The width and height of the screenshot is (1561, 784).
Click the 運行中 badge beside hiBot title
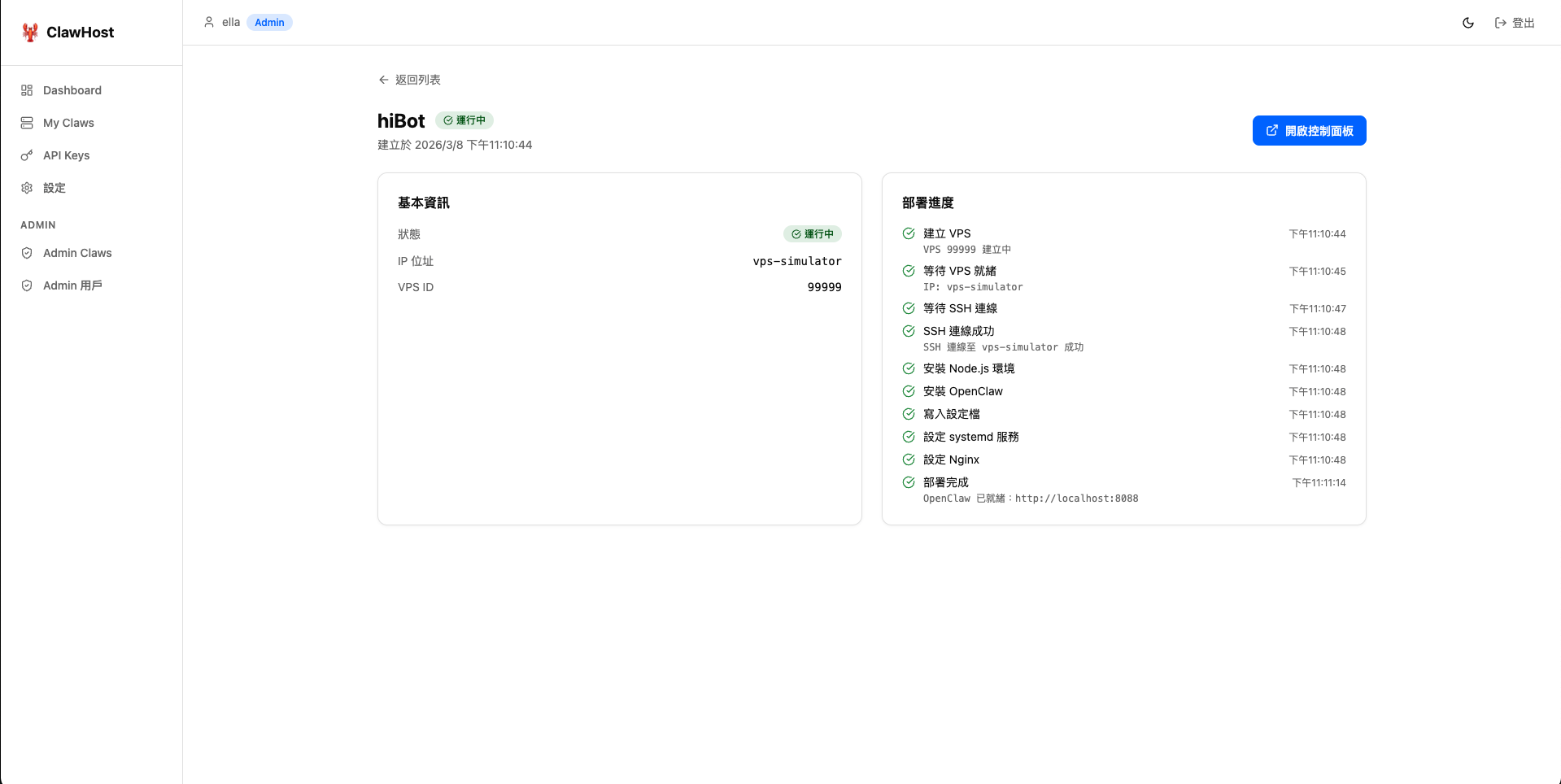point(464,120)
